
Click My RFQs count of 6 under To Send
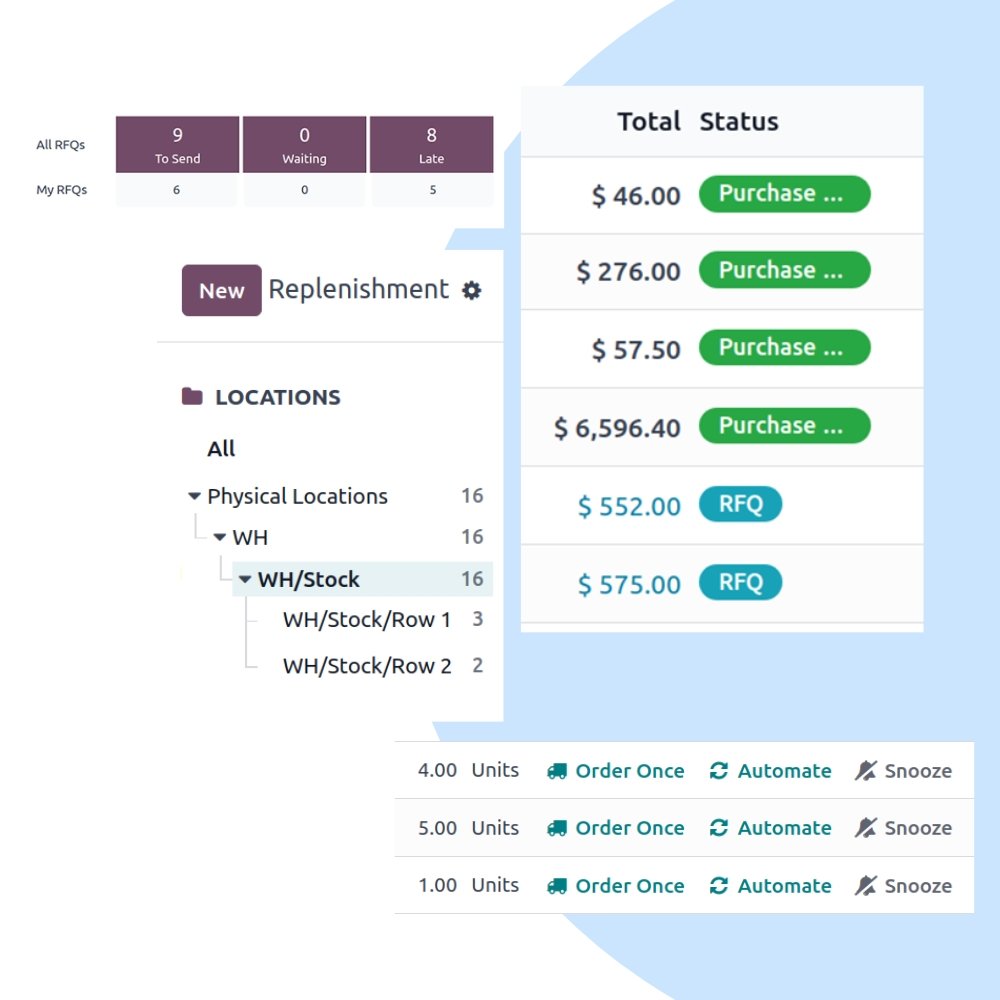(177, 189)
